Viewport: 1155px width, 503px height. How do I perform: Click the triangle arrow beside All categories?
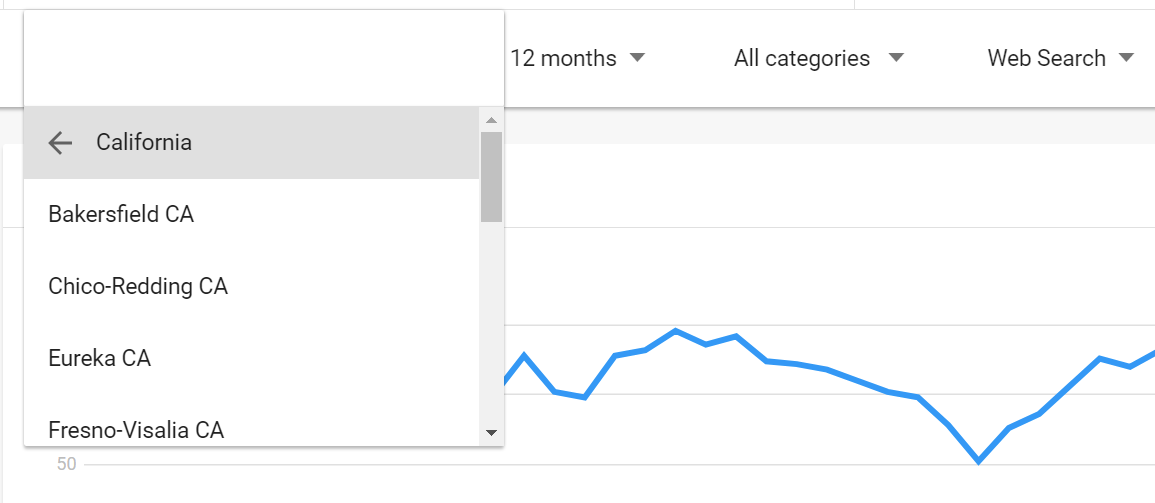click(x=896, y=57)
